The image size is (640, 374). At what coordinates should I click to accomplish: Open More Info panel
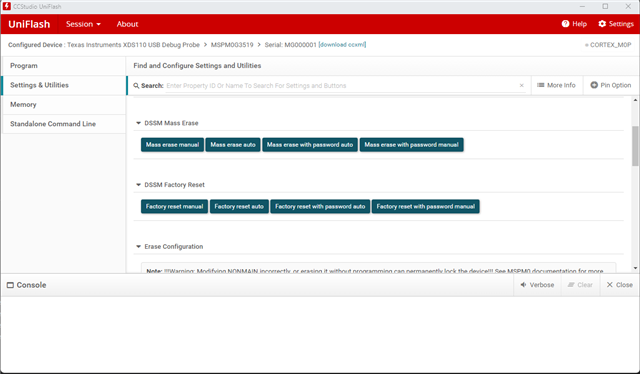pyautogui.click(x=556, y=85)
